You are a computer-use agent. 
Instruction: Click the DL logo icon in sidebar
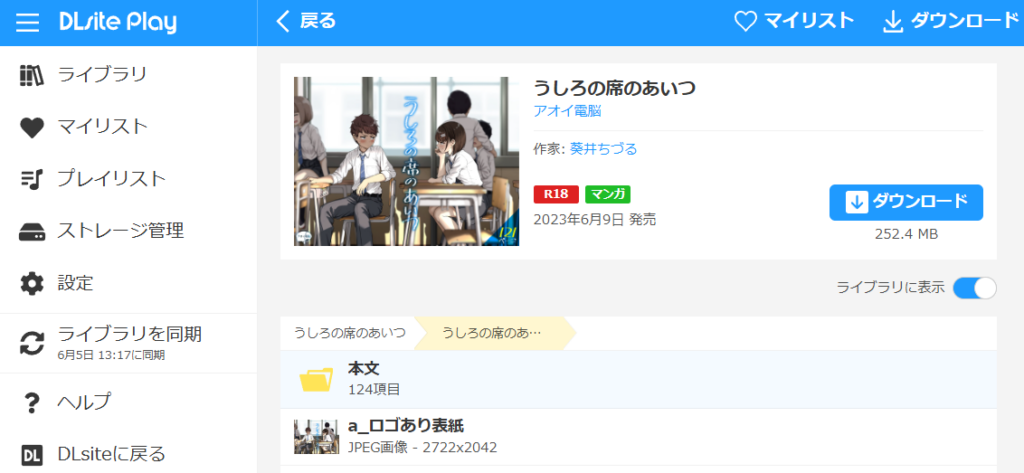pyautogui.click(x=32, y=454)
